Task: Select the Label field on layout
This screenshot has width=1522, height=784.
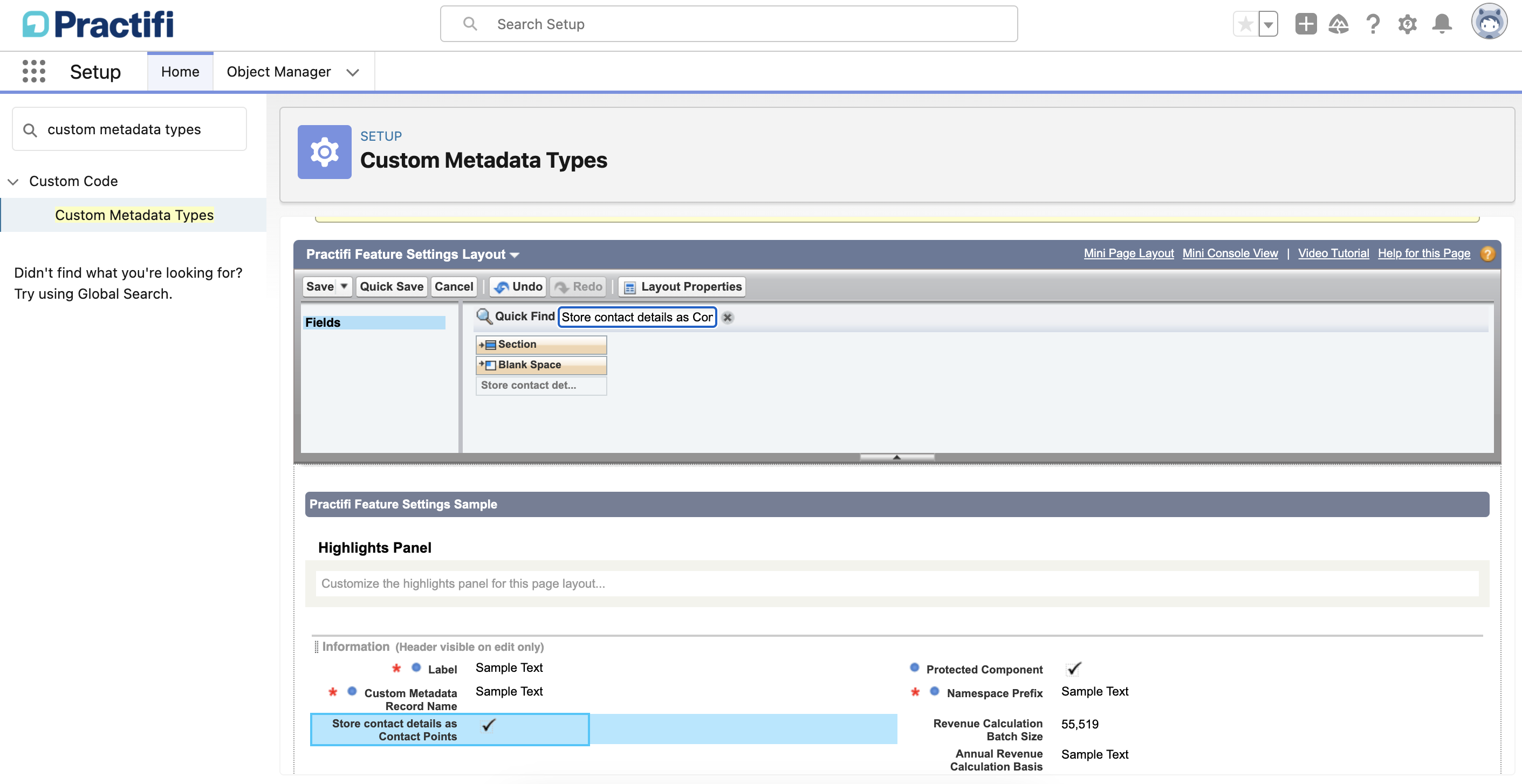Action: pyautogui.click(x=442, y=669)
